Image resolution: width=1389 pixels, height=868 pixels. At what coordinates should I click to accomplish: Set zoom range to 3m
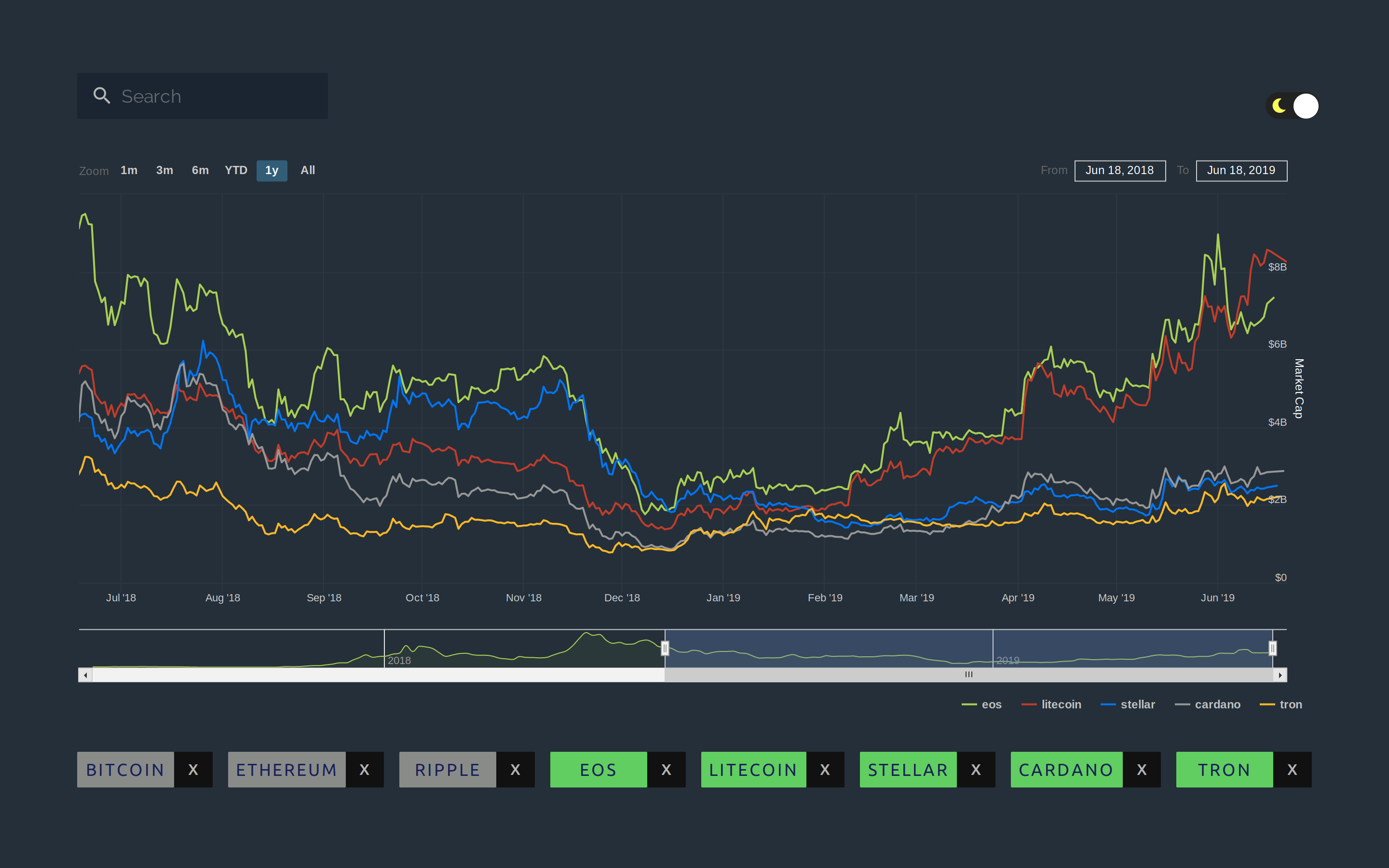coord(164,171)
